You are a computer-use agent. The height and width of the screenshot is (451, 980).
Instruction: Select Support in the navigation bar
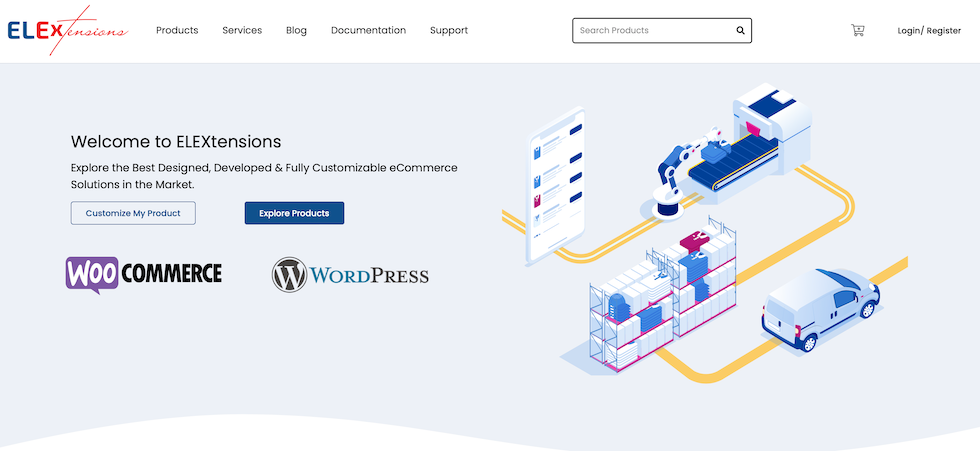coord(449,31)
